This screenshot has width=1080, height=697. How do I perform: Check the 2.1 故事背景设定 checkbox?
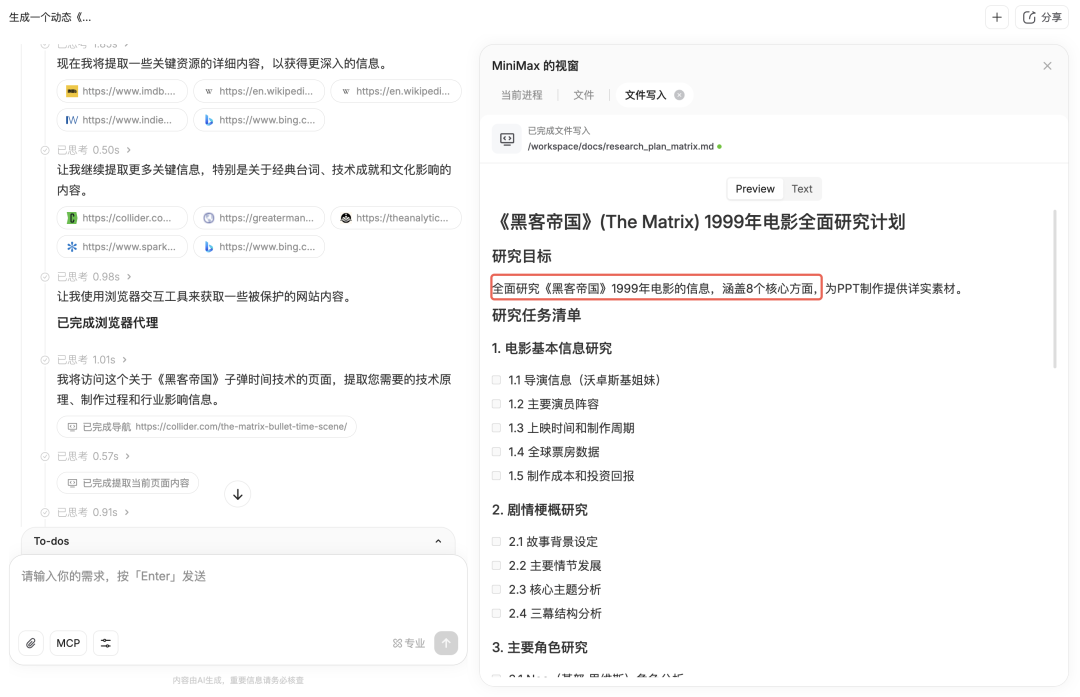coord(496,541)
